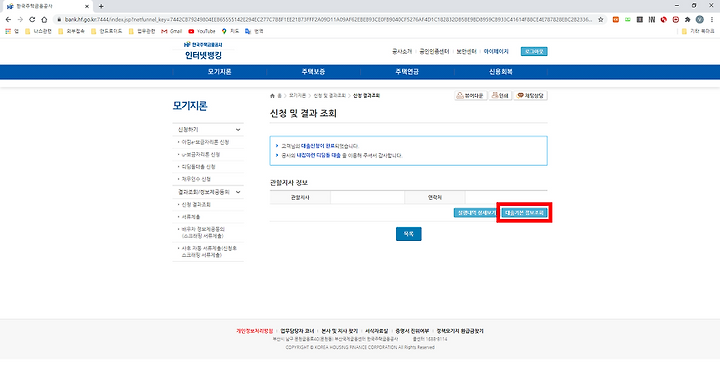Click the red circle arrow extension icon
720x389 pixels.
point(675,19)
